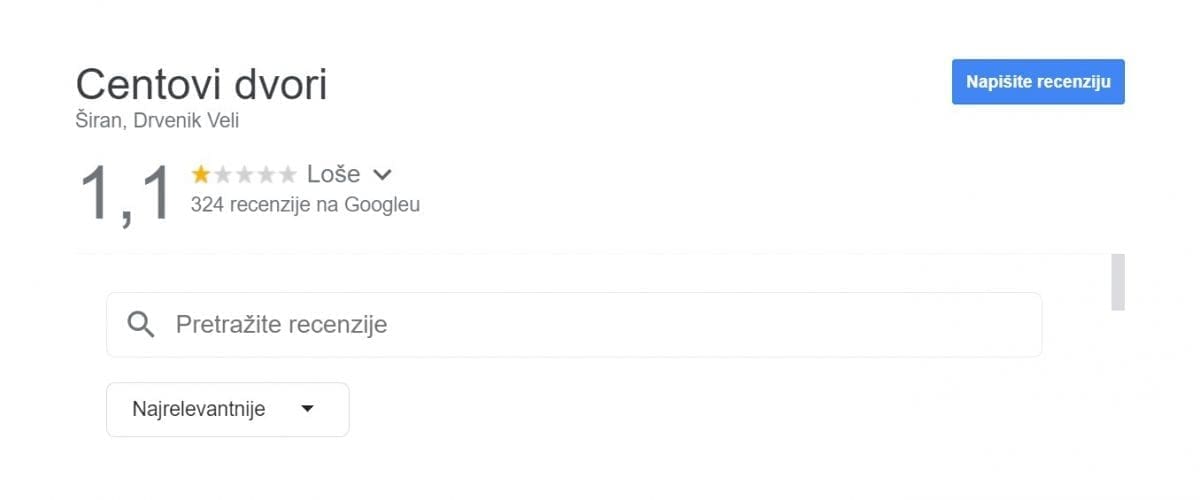Click the sort dropdown triangle arrow
The width and height of the screenshot is (1200, 500).
click(307, 409)
